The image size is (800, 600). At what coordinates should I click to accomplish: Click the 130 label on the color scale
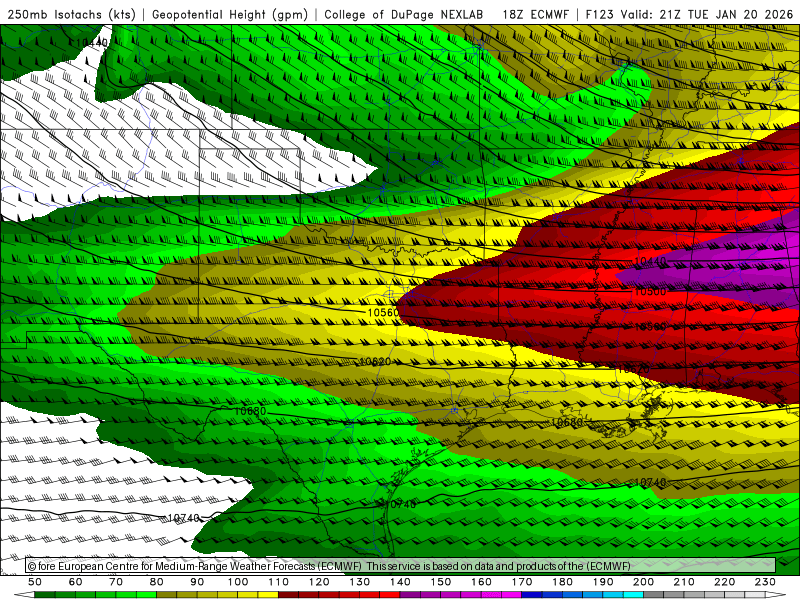point(360,582)
